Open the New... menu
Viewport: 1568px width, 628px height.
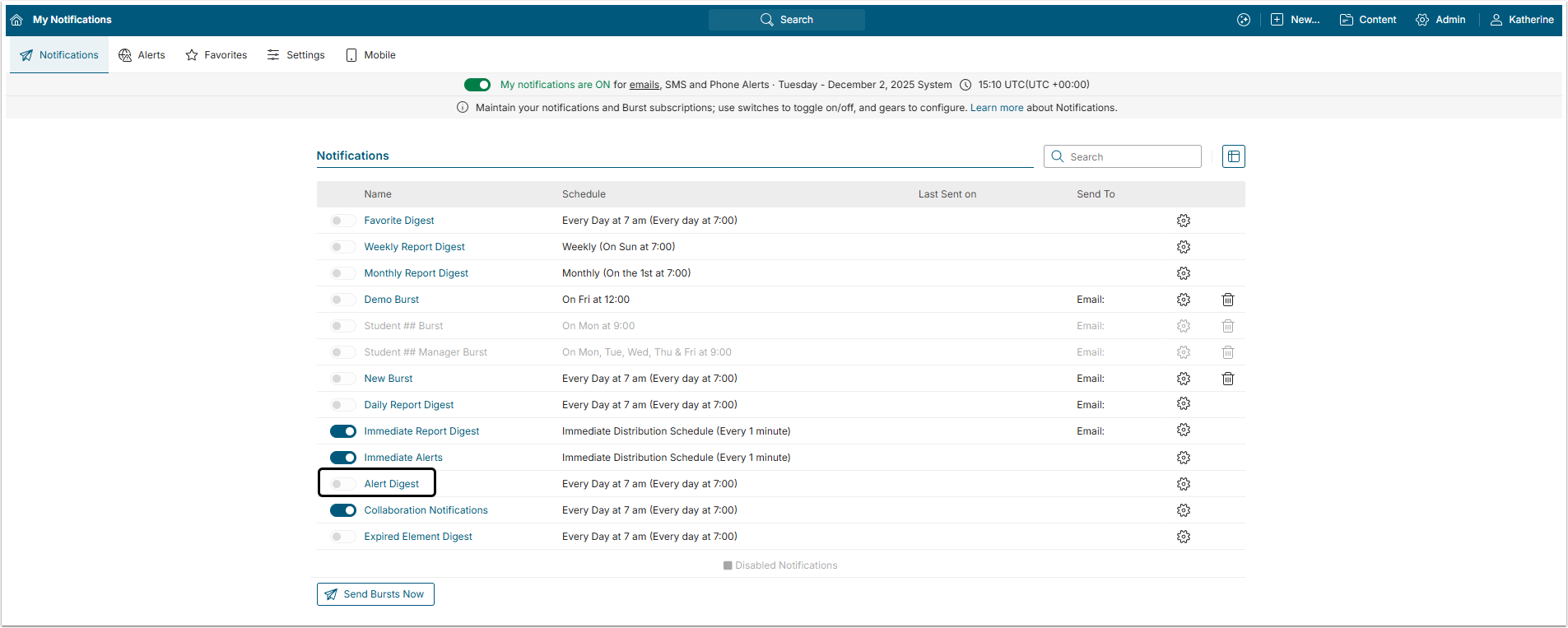pyautogui.click(x=1295, y=20)
